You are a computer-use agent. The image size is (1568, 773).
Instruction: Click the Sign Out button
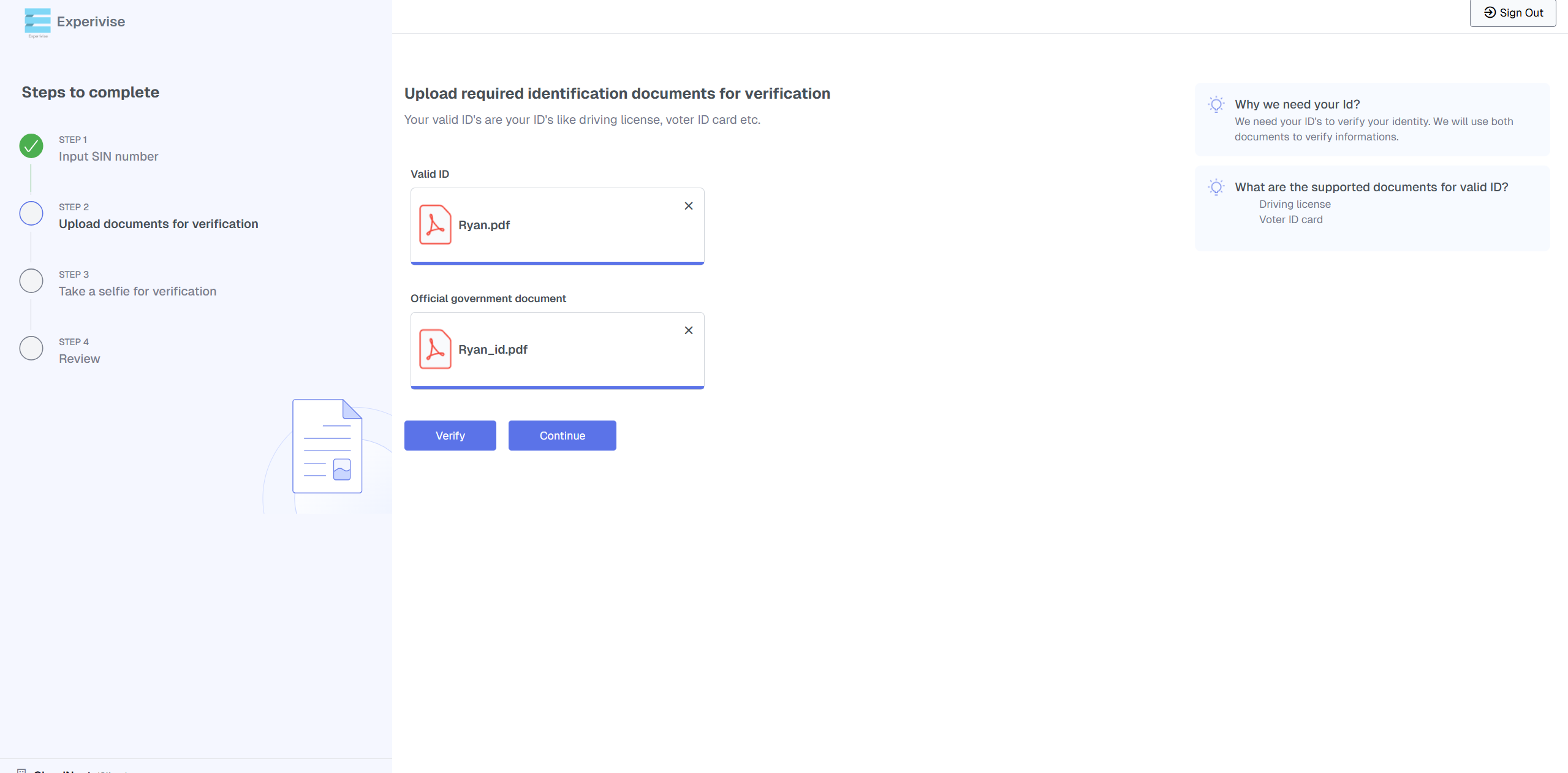click(1512, 13)
